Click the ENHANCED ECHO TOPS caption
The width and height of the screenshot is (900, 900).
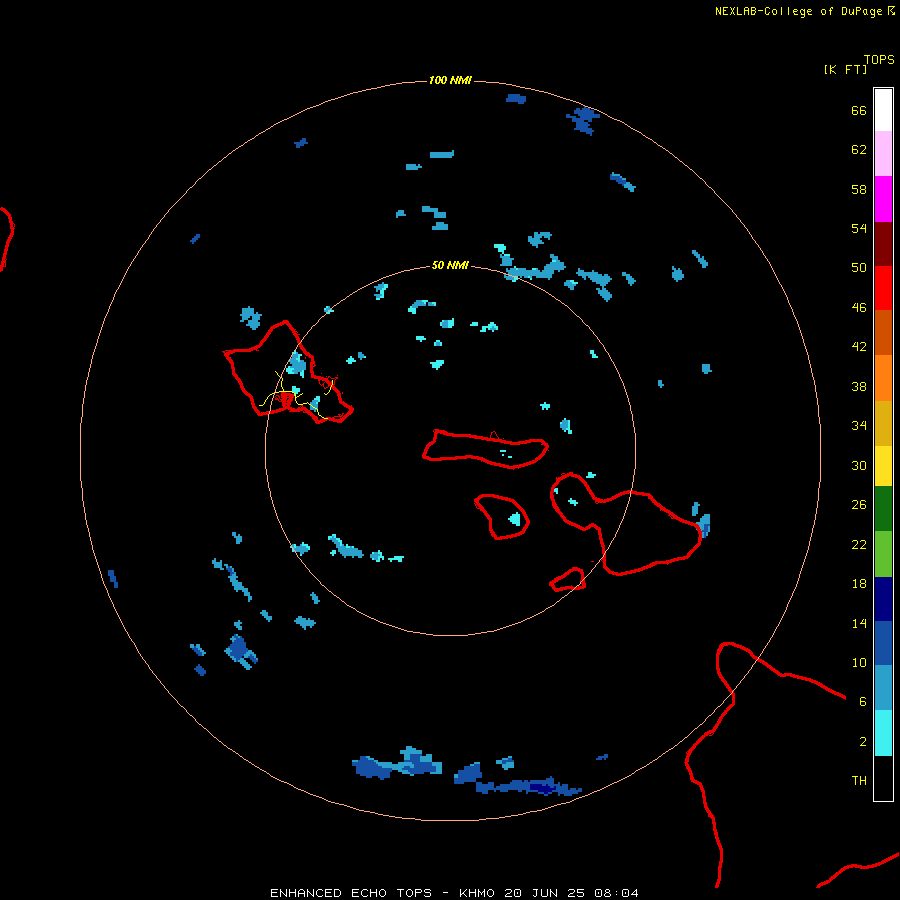(x=351, y=893)
